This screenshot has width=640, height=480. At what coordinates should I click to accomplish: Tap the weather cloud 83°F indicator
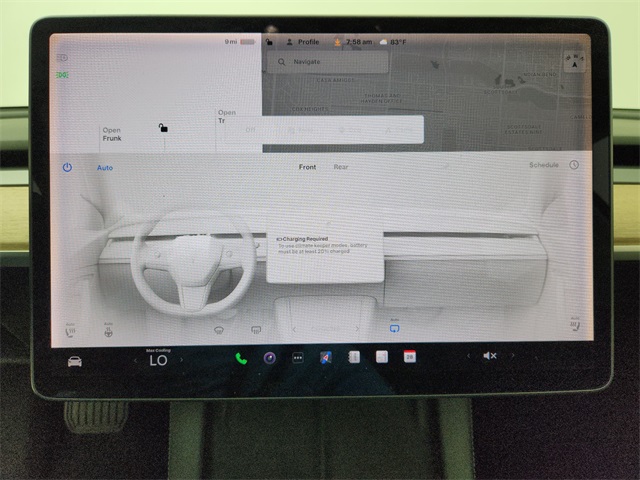[x=393, y=42]
